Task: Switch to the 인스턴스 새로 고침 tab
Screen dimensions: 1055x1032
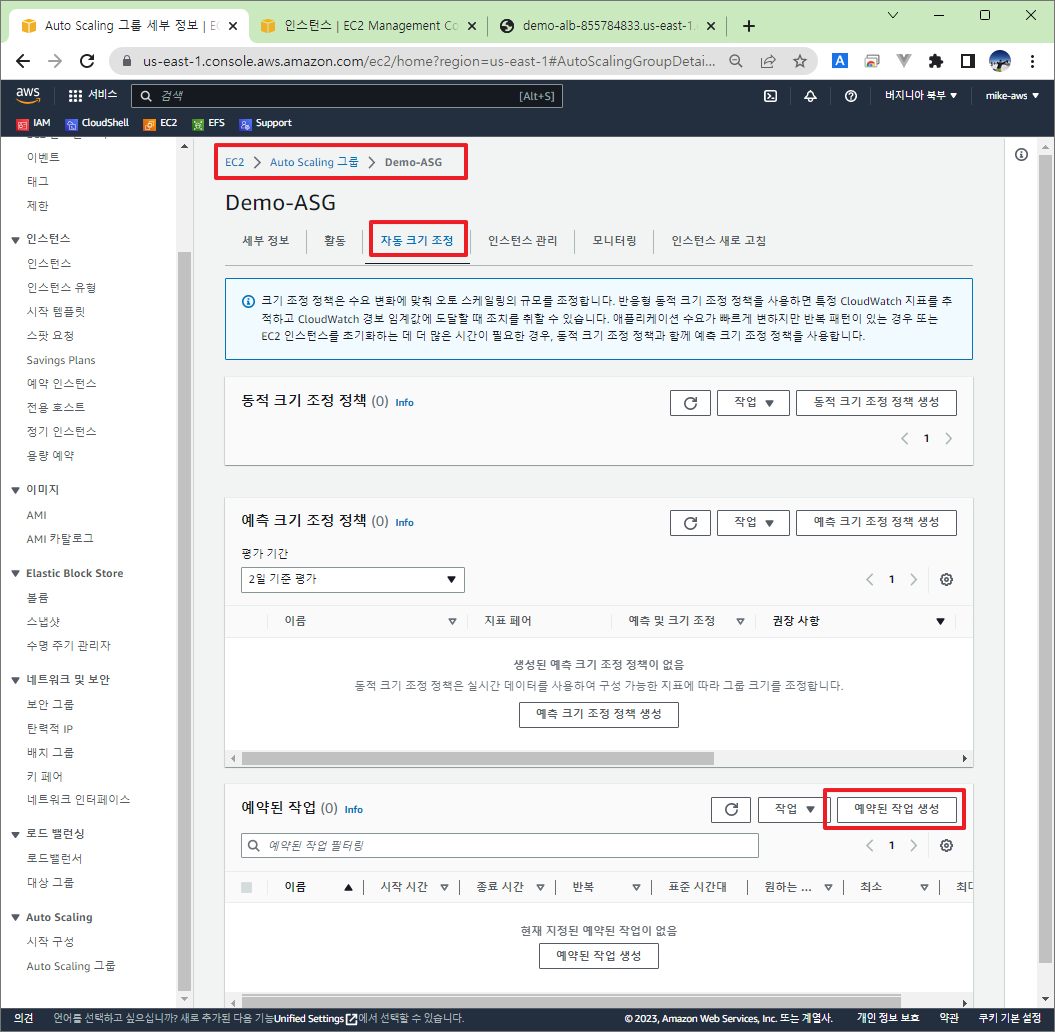Action: 719,240
